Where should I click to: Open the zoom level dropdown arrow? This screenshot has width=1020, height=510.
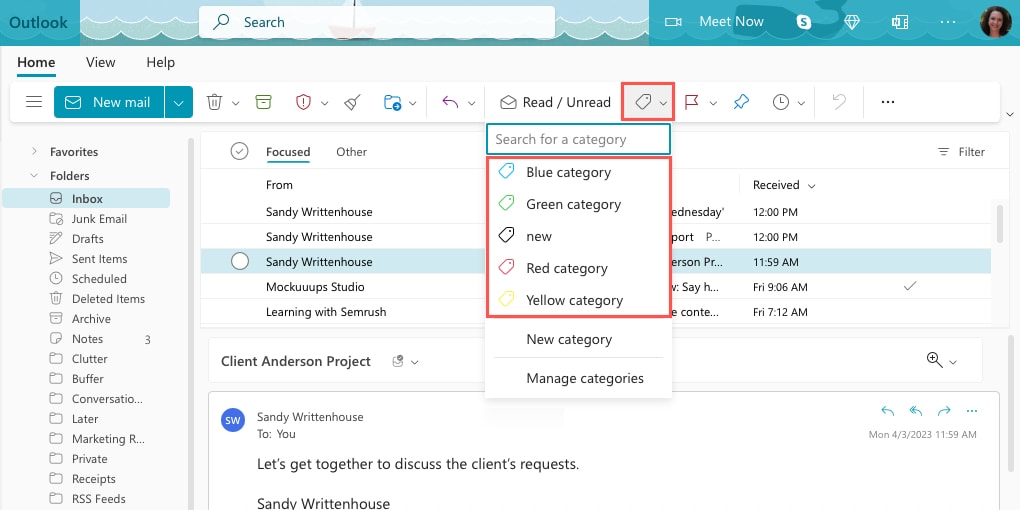pyautogui.click(x=954, y=362)
